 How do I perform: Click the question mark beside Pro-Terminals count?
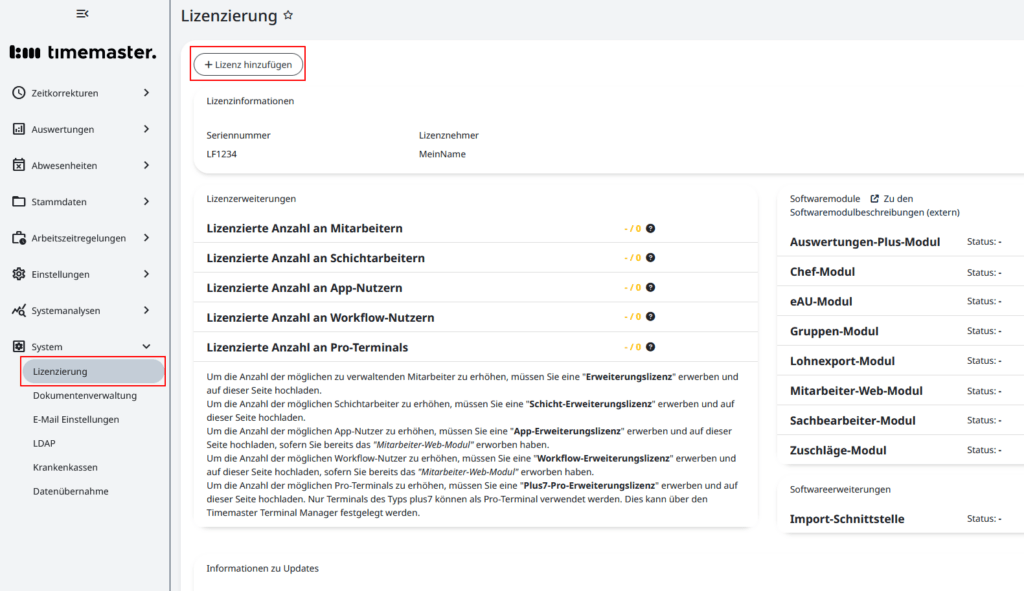pos(651,347)
